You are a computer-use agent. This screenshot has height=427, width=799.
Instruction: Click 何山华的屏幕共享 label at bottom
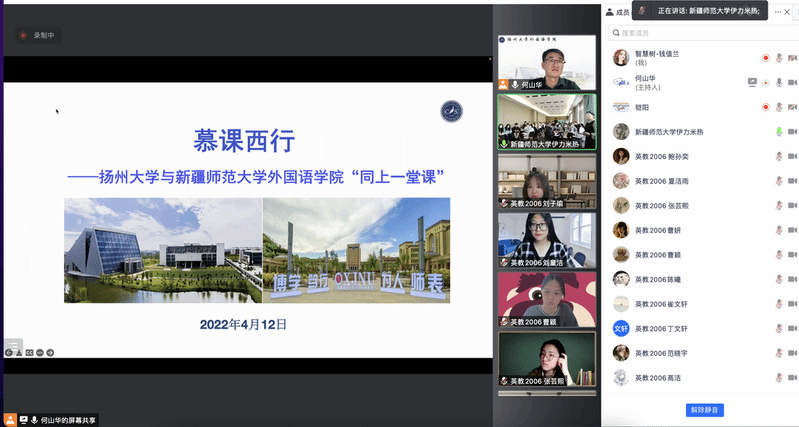coord(76,419)
